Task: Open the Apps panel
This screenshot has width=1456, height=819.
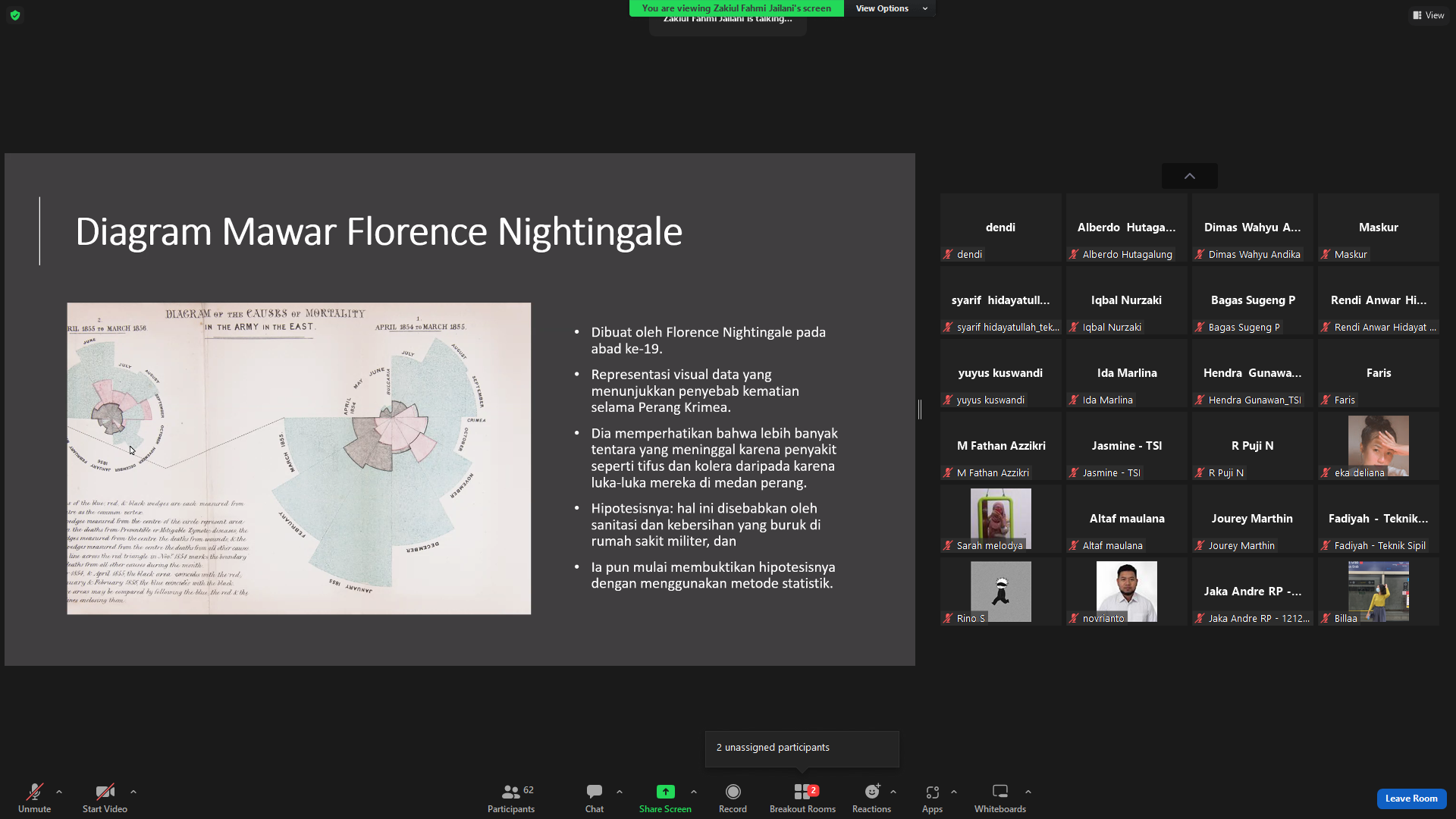Action: click(932, 798)
